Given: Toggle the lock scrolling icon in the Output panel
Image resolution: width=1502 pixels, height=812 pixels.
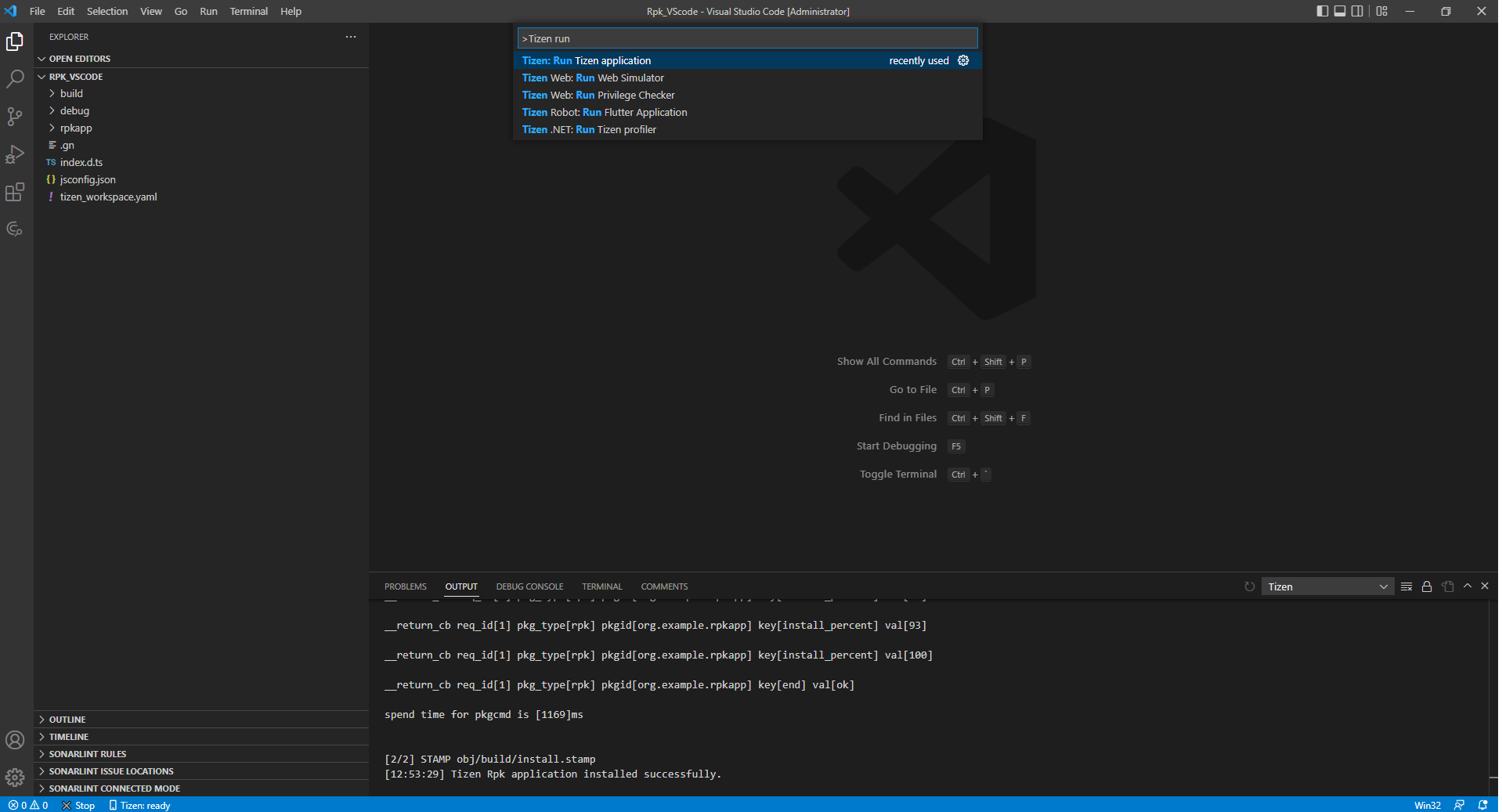Looking at the screenshot, I should tap(1426, 586).
